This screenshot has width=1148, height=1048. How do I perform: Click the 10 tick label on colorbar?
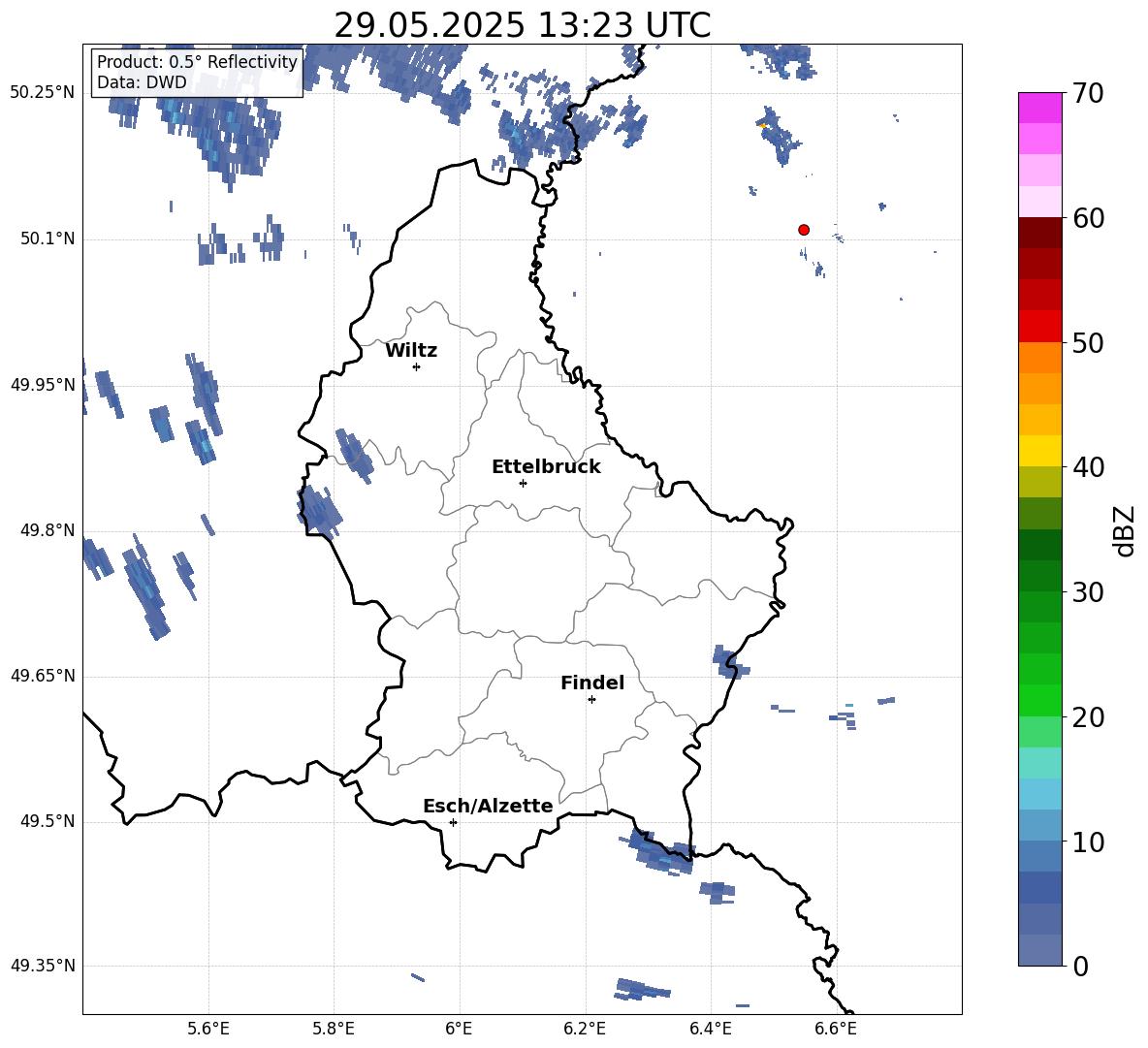(x=1088, y=842)
